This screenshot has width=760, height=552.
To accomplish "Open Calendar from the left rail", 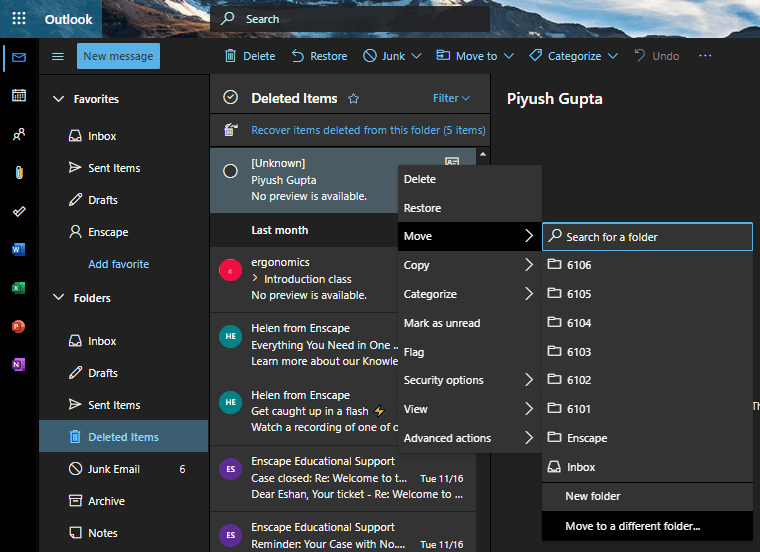I will [x=19, y=95].
